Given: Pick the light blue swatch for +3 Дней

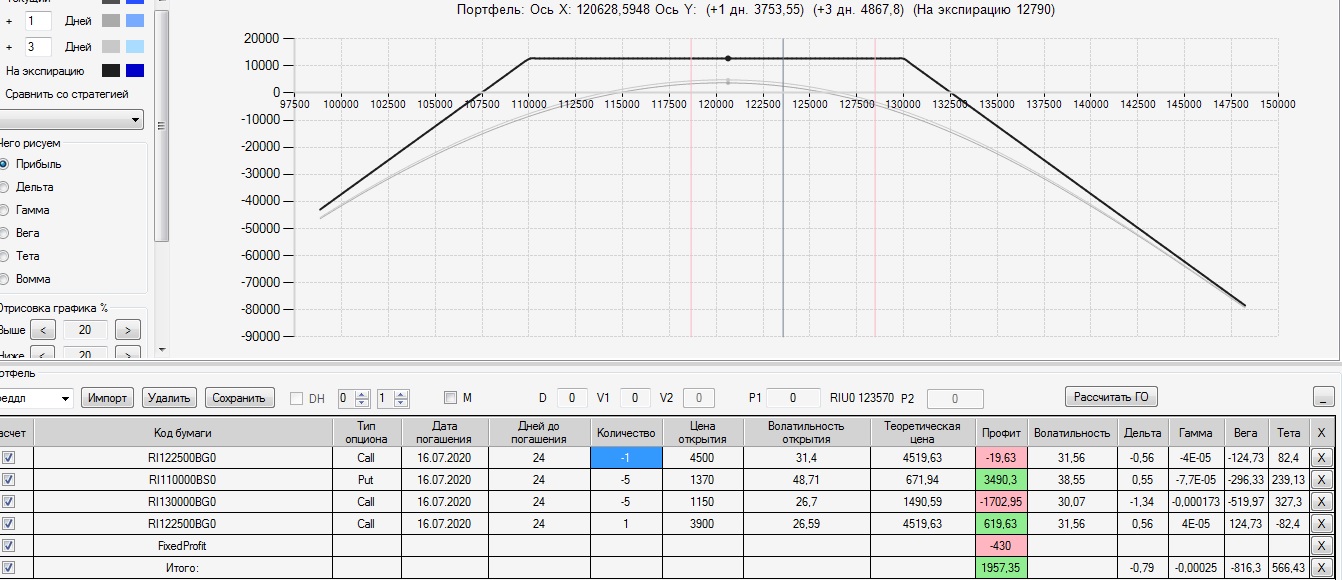Looking at the screenshot, I should tap(135, 46).
